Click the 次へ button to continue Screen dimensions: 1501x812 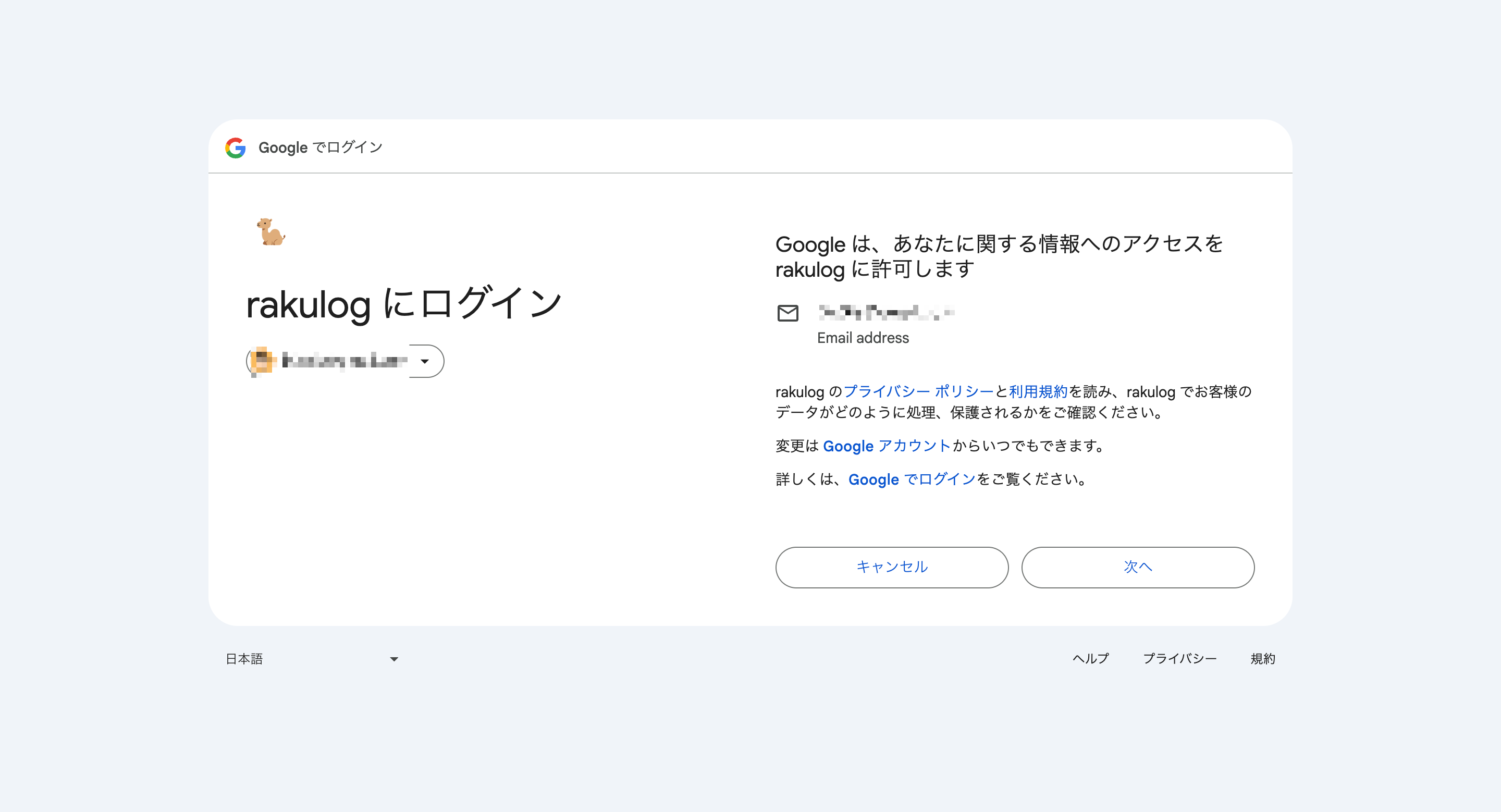tap(1137, 567)
